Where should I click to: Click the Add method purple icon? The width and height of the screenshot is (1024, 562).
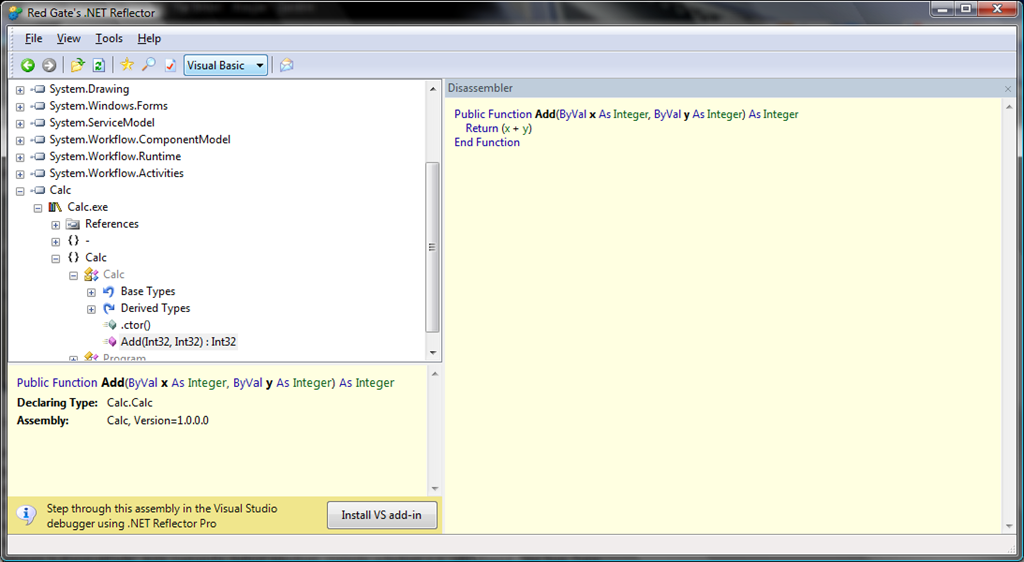110,341
